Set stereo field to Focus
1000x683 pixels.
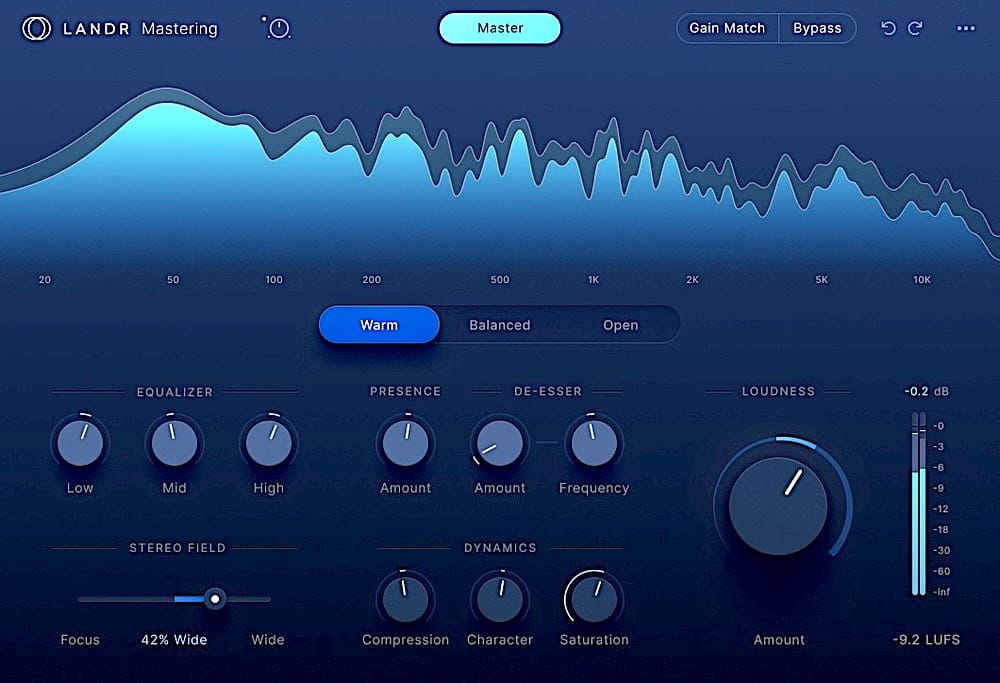coord(80,639)
